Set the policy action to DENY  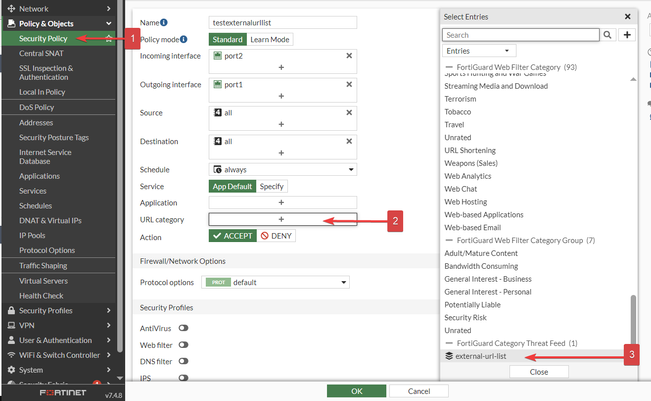(277, 236)
